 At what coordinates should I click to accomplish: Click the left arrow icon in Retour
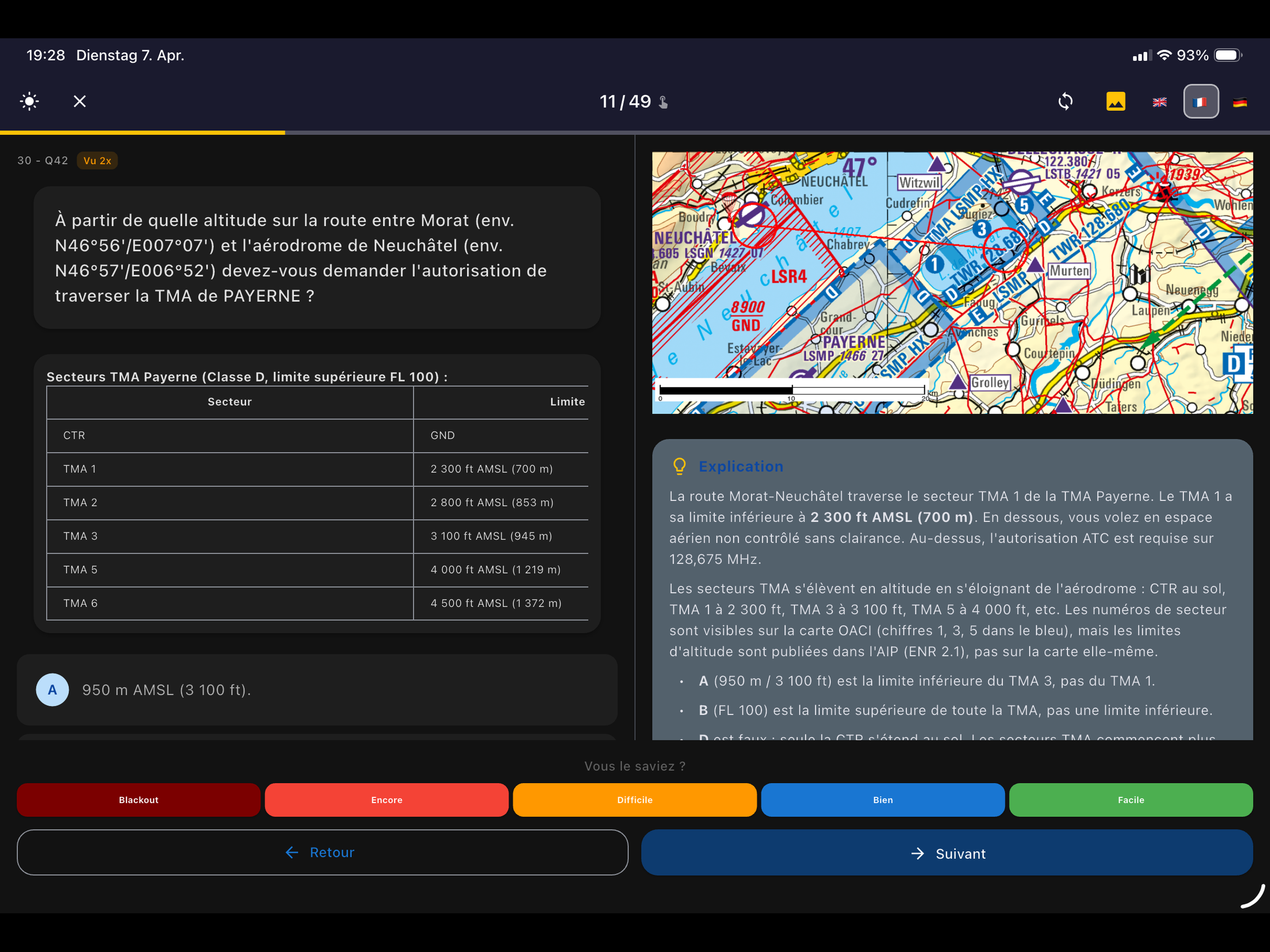(292, 852)
